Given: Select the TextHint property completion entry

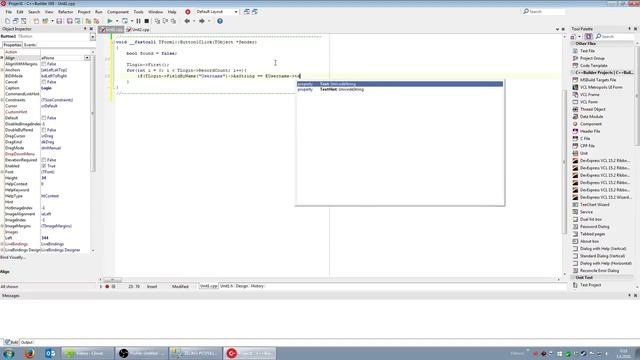Looking at the screenshot, I should click(400, 89).
